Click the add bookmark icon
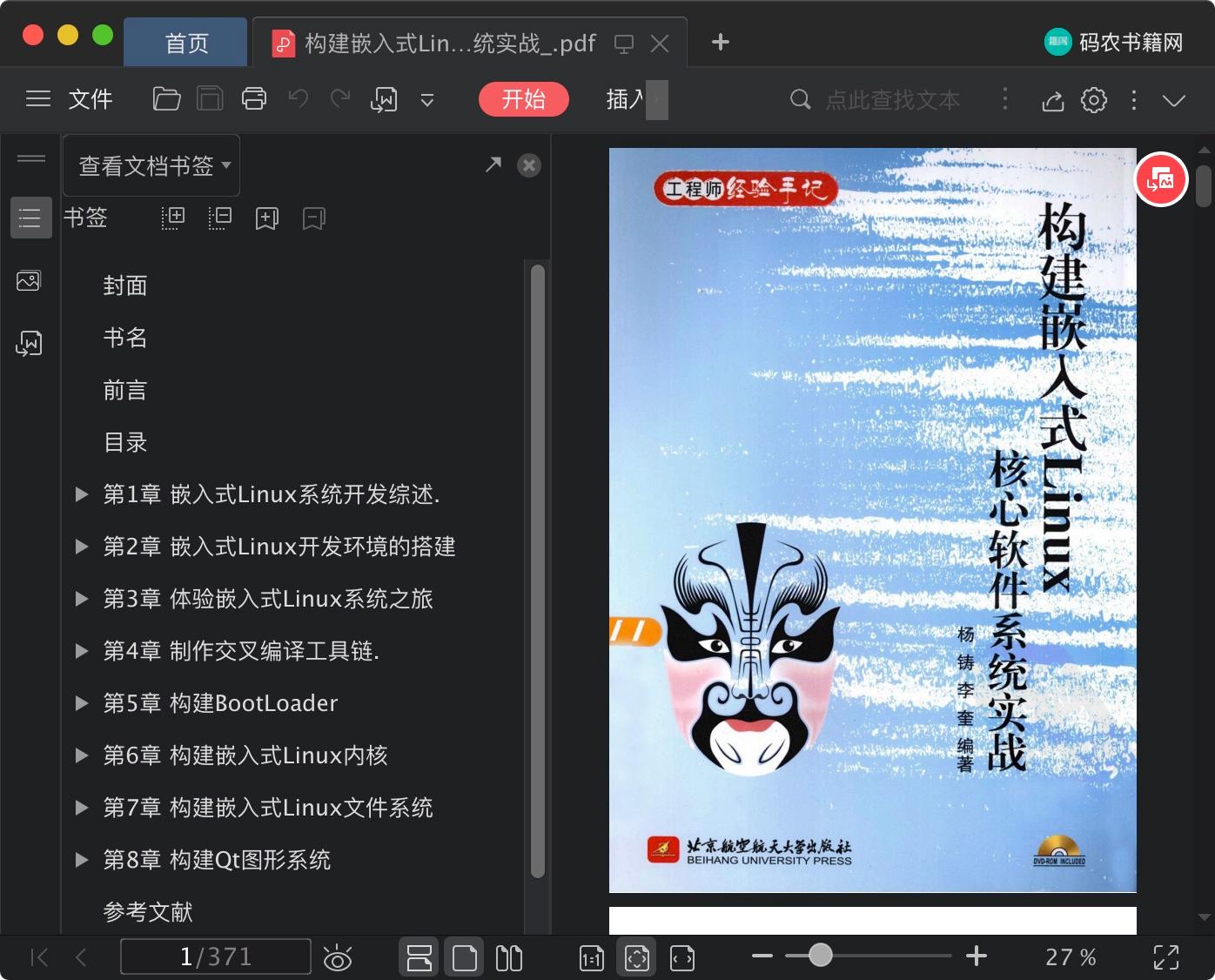The image size is (1215, 980). [267, 218]
